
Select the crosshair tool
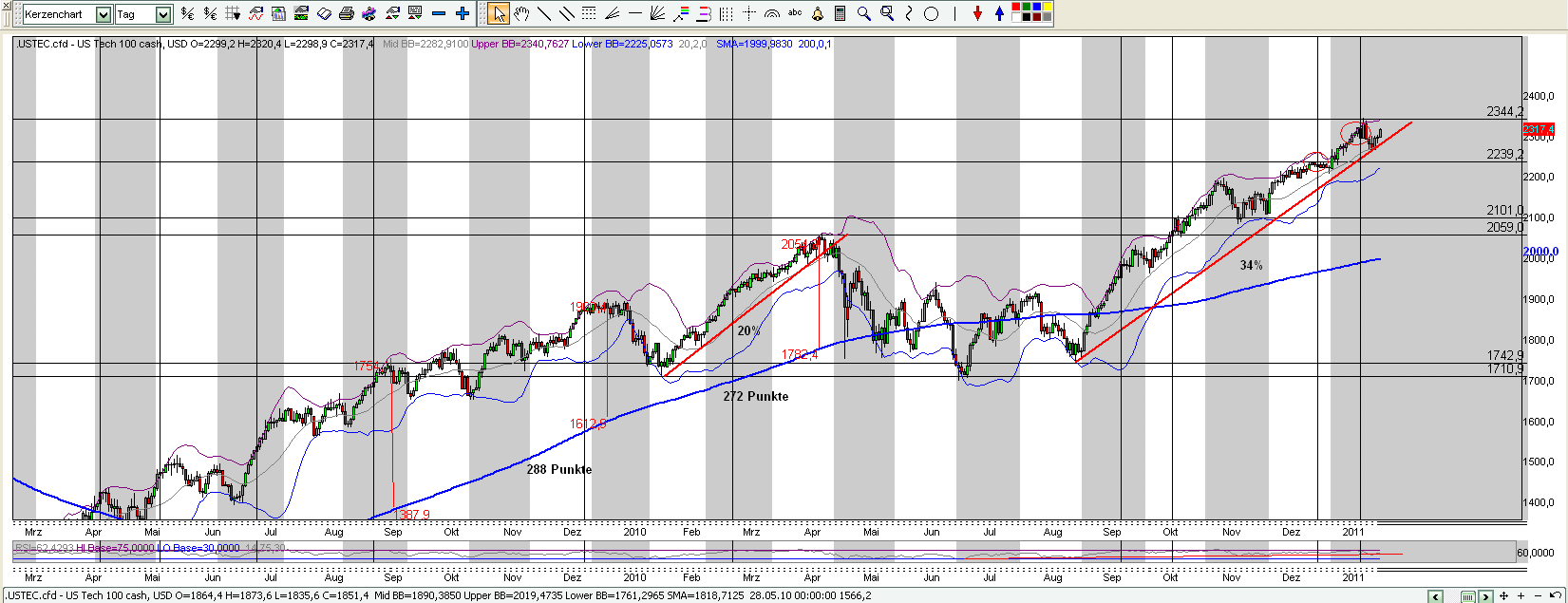[749, 13]
